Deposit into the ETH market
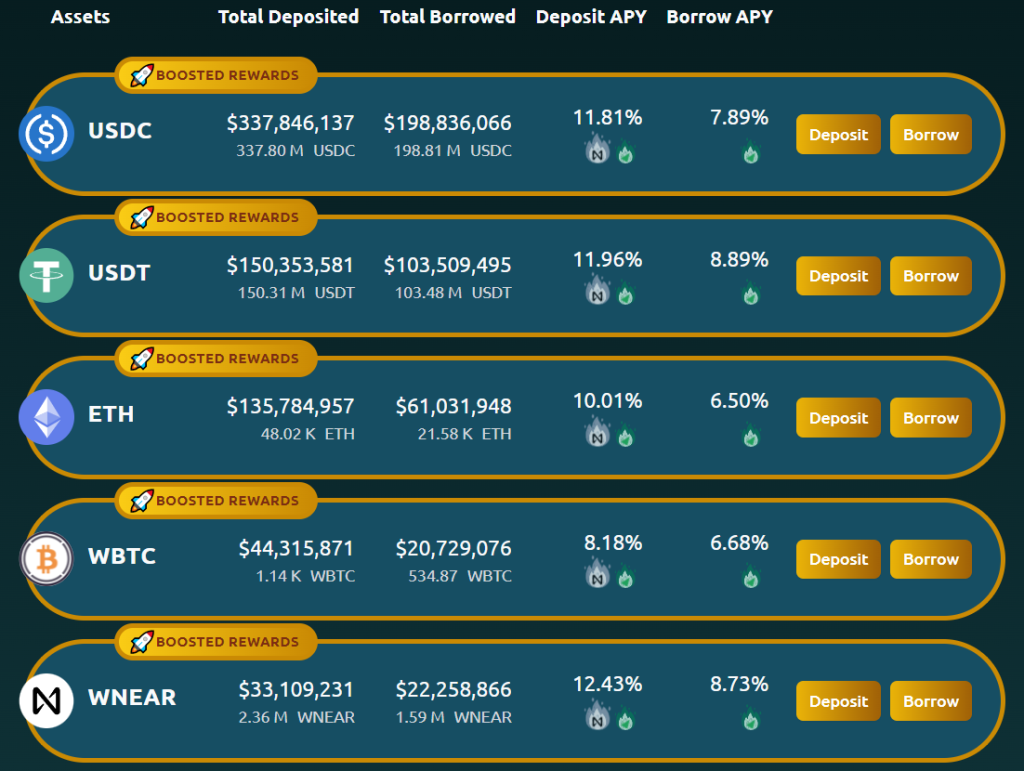This screenshot has width=1024, height=771. [839, 418]
